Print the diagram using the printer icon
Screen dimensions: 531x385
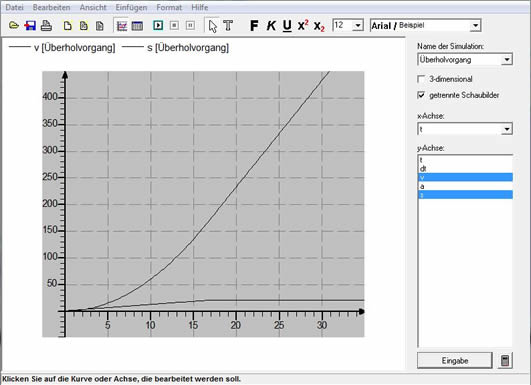[x=46, y=25]
